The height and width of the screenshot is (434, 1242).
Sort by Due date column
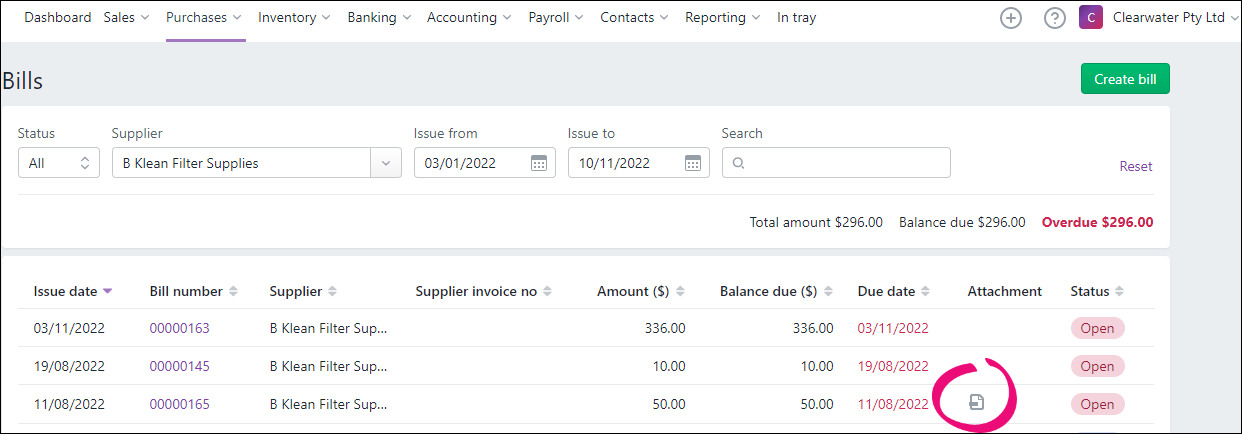pyautogui.click(x=894, y=291)
